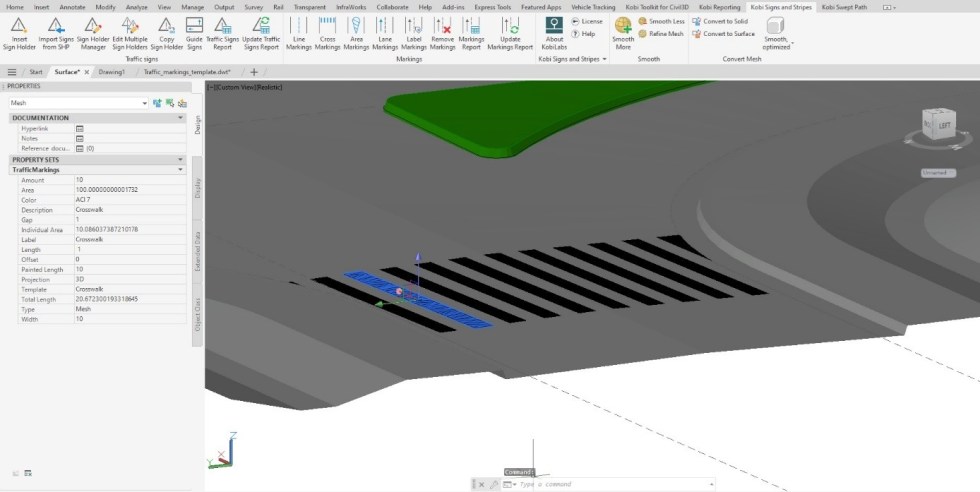Open Kobi Help
980x492 pixels.
coord(583,34)
